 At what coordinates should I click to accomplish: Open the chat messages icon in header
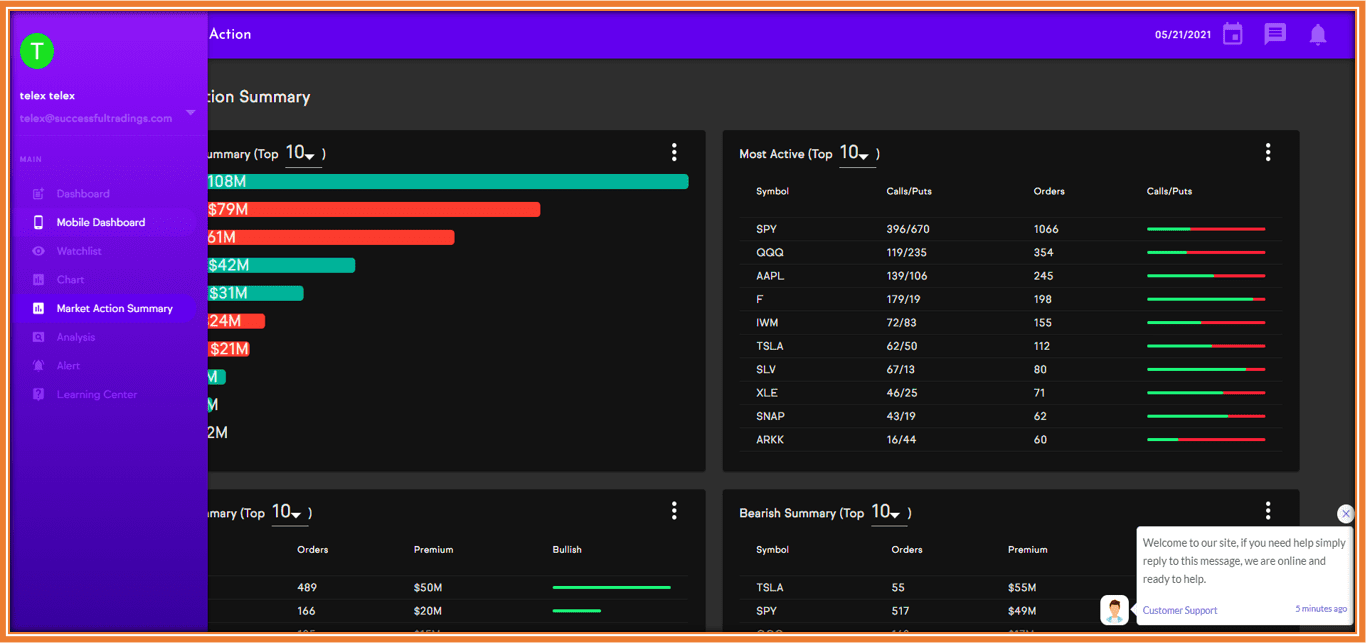click(1275, 34)
